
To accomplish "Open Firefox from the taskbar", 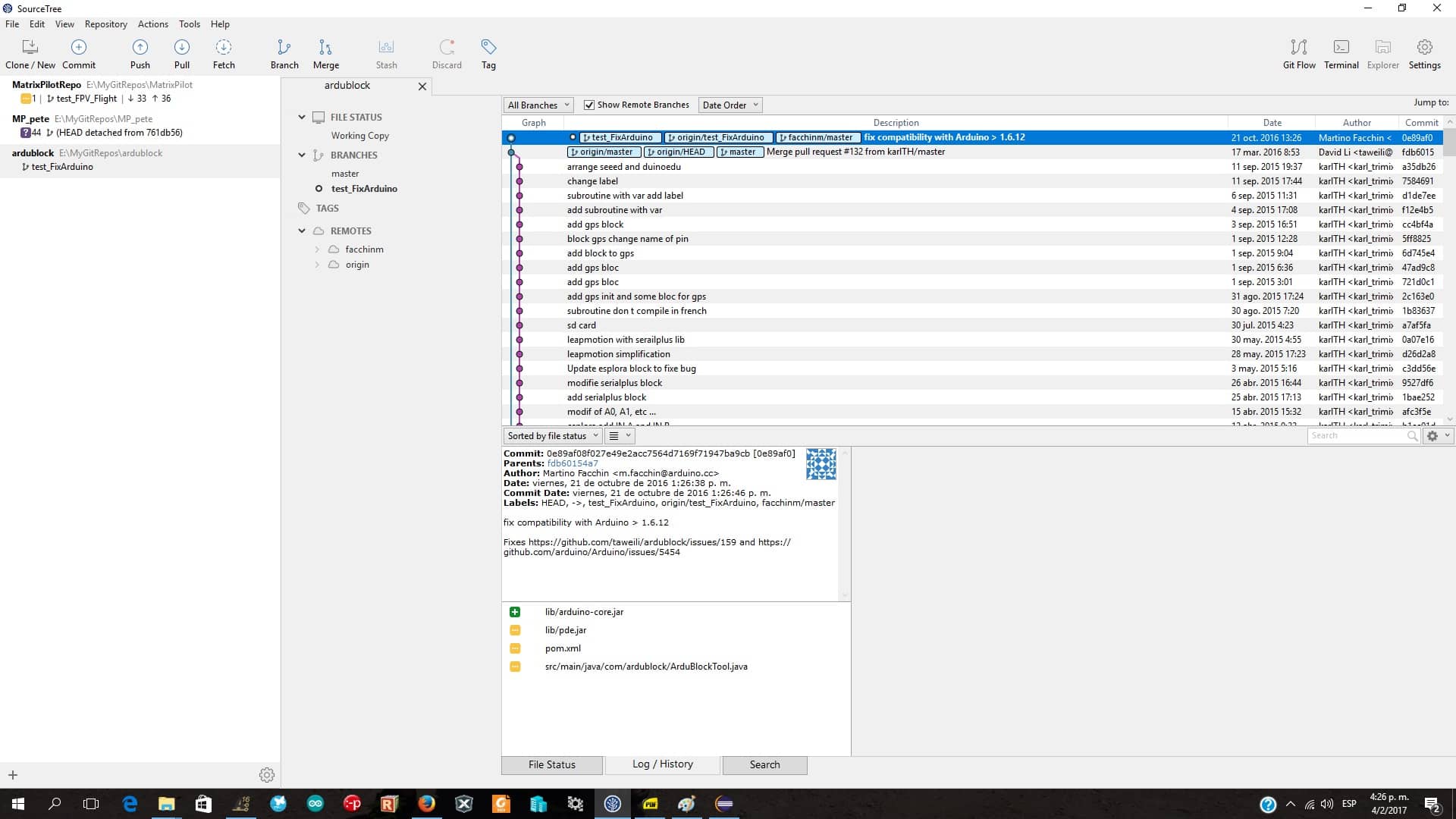I will 427,804.
